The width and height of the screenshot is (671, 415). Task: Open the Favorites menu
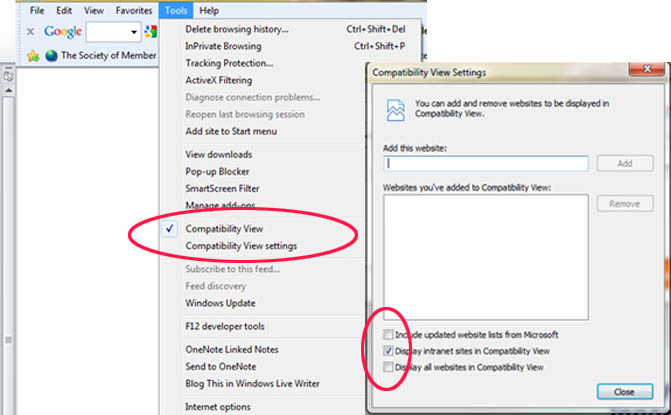click(134, 10)
